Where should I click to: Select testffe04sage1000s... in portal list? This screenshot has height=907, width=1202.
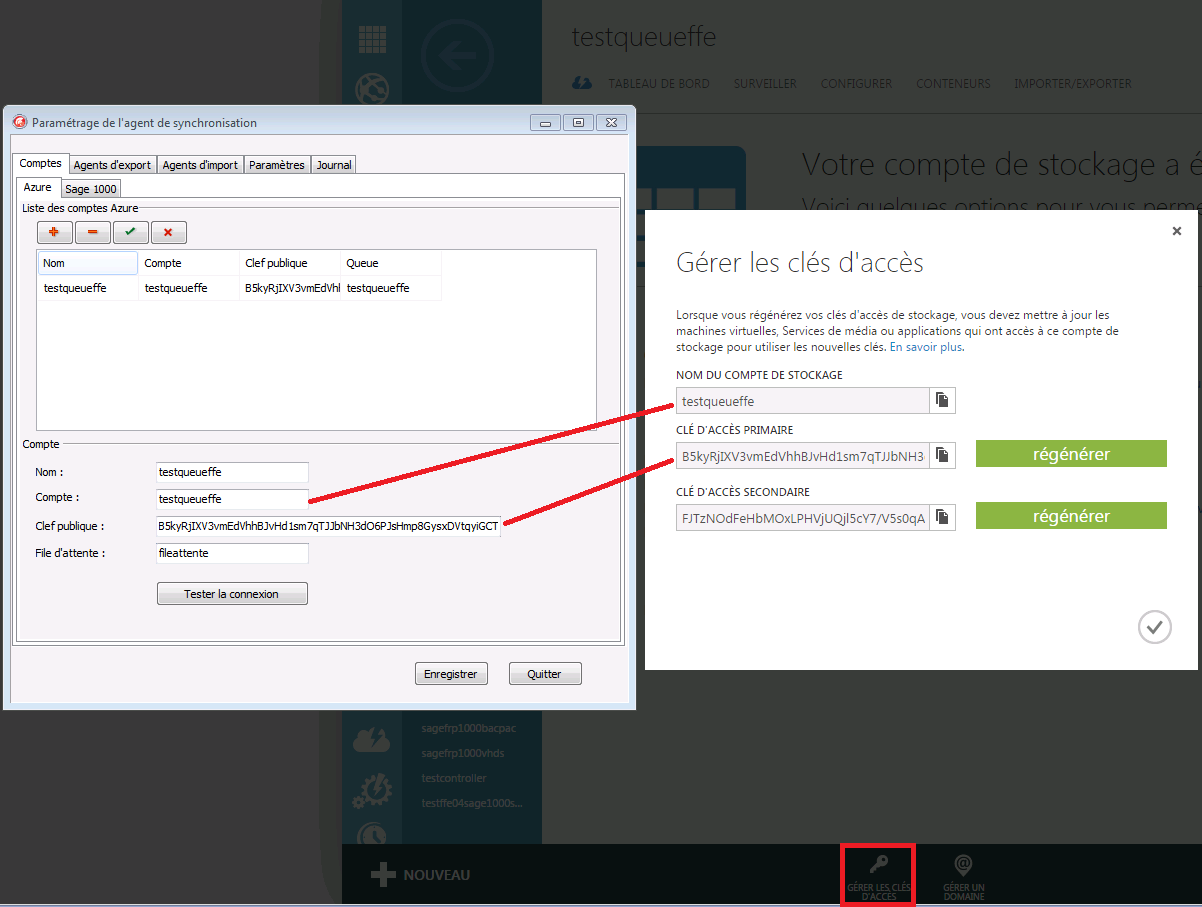(472, 803)
